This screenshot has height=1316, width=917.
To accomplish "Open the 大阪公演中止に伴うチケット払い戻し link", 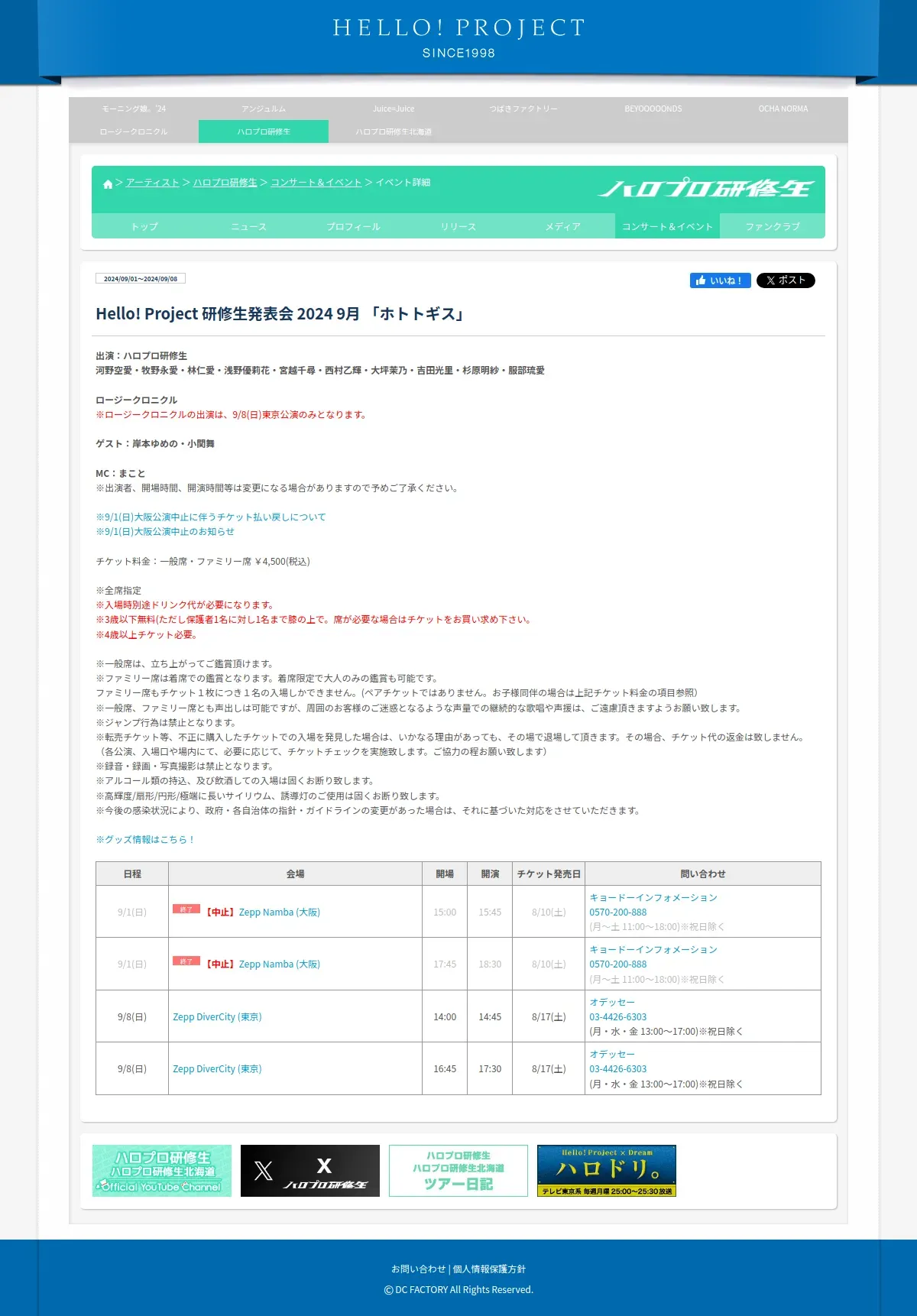I will coord(211,517).
